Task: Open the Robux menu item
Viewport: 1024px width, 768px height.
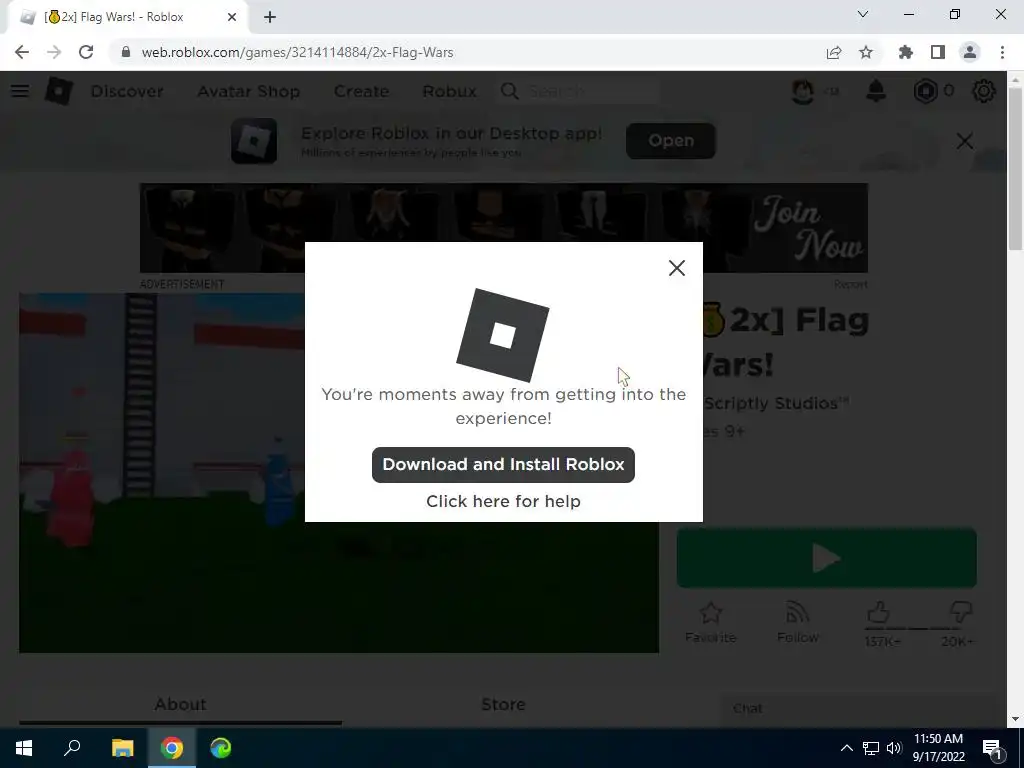Action: point(449,91)
